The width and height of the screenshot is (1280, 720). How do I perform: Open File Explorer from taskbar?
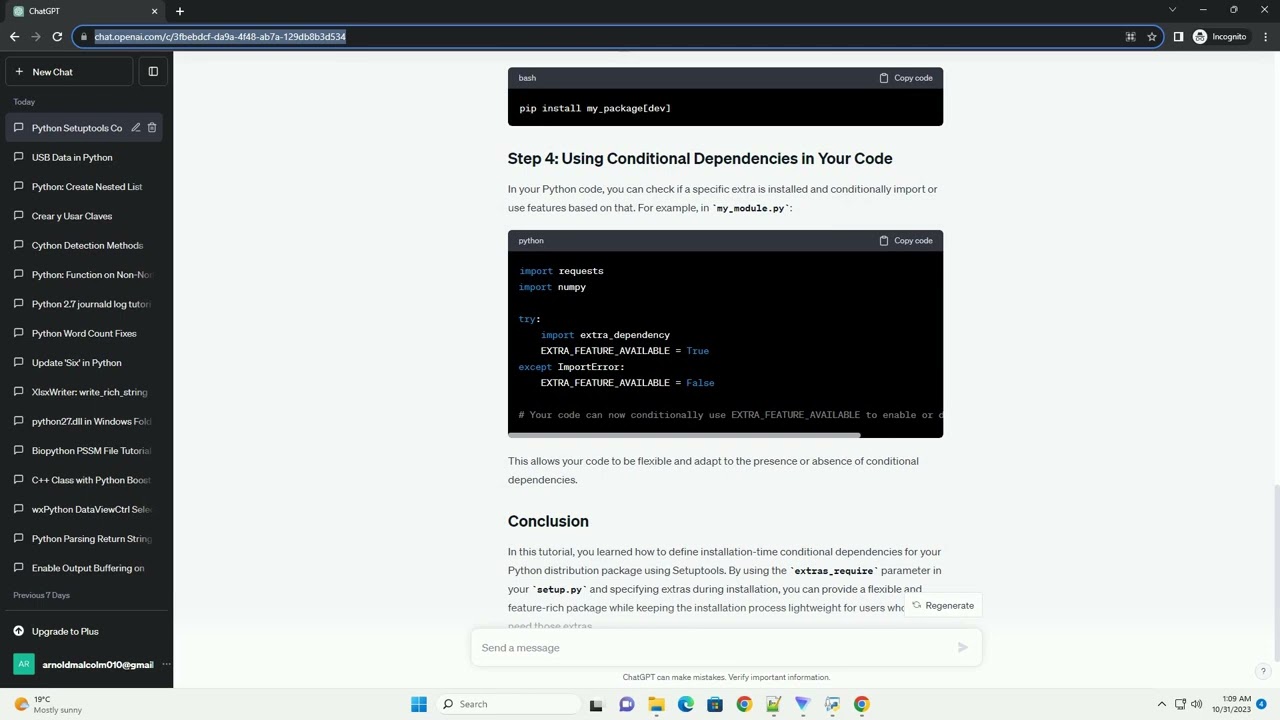pos(656,704)
